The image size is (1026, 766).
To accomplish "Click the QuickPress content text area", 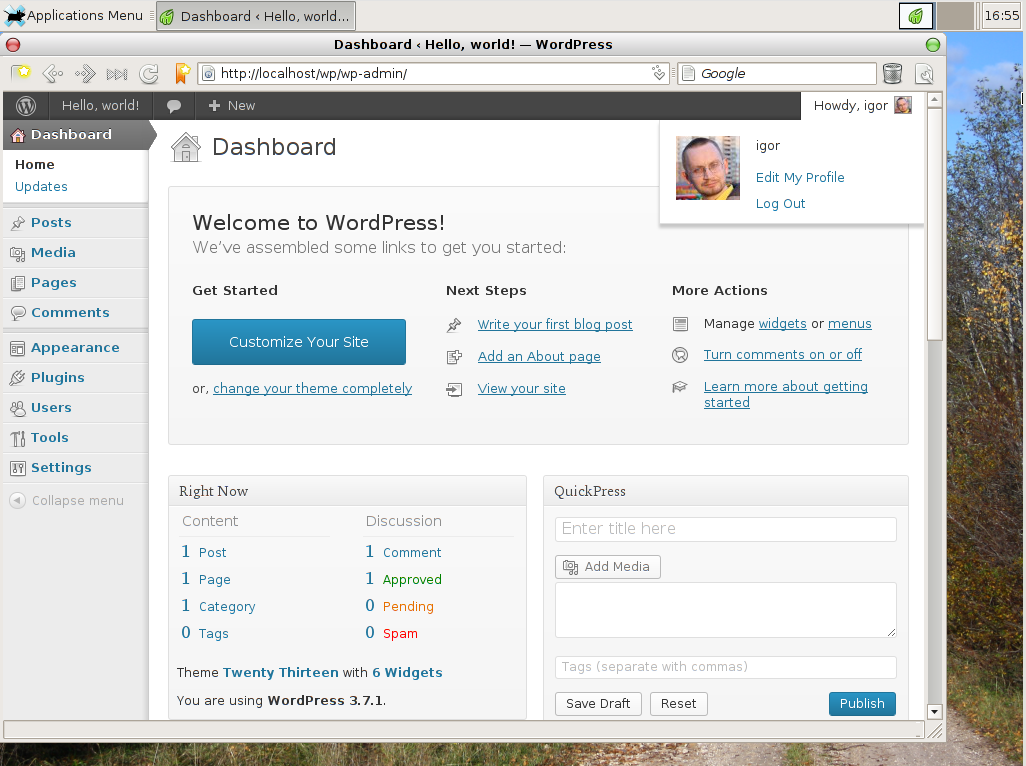I will 726,610.
